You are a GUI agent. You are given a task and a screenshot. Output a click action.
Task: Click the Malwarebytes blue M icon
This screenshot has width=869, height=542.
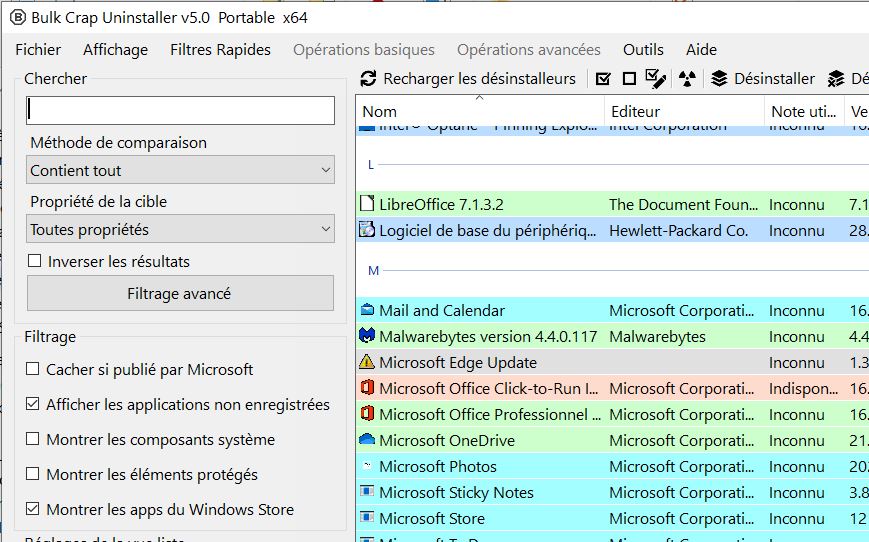click(367, 335)
